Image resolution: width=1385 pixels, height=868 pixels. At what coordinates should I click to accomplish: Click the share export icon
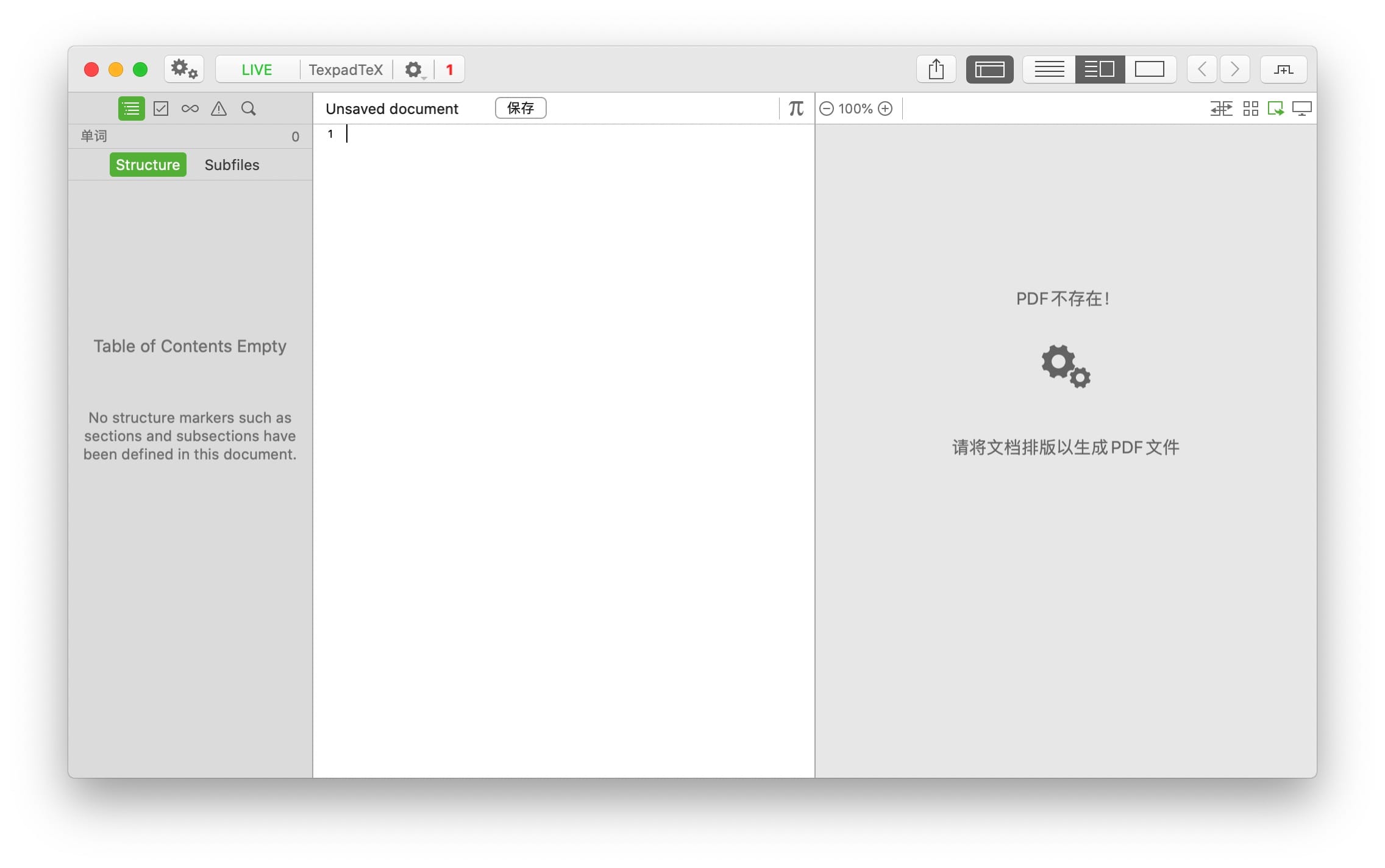coord(936,69)
